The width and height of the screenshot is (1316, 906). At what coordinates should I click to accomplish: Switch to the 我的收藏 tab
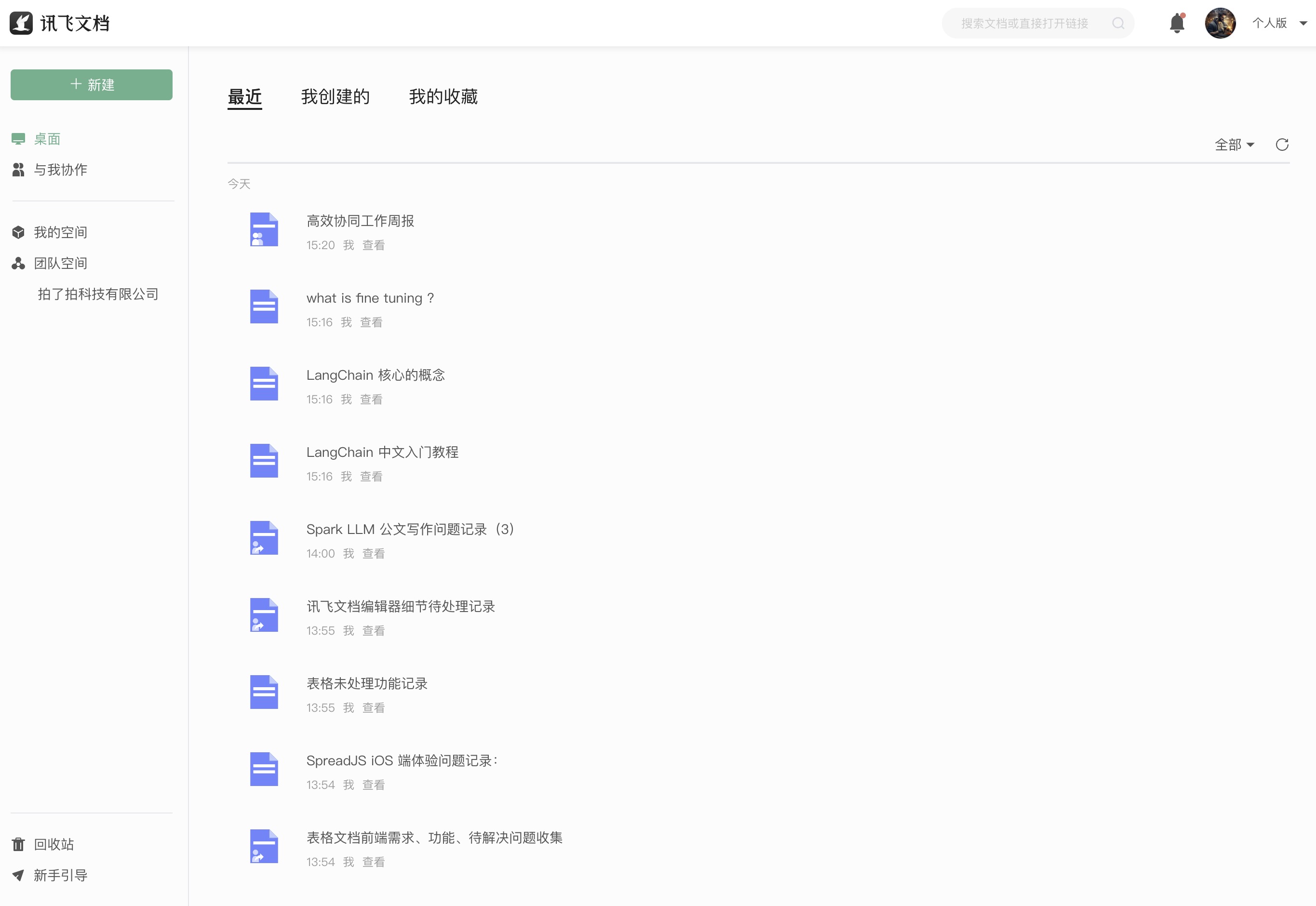click(x=443, y=96)
